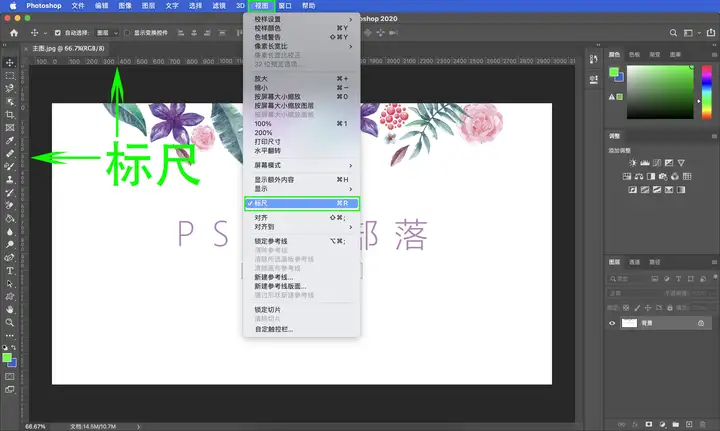Viewport: 720px width, 431px height.
Task: Select the Lasso tool
Action: [x=10, y=88]
